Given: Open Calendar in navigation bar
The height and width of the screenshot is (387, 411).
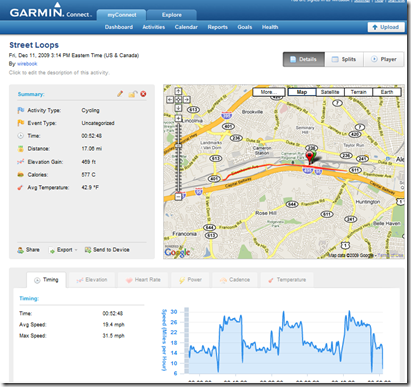Looking at the screenshot, I should (x=186, y=27).
